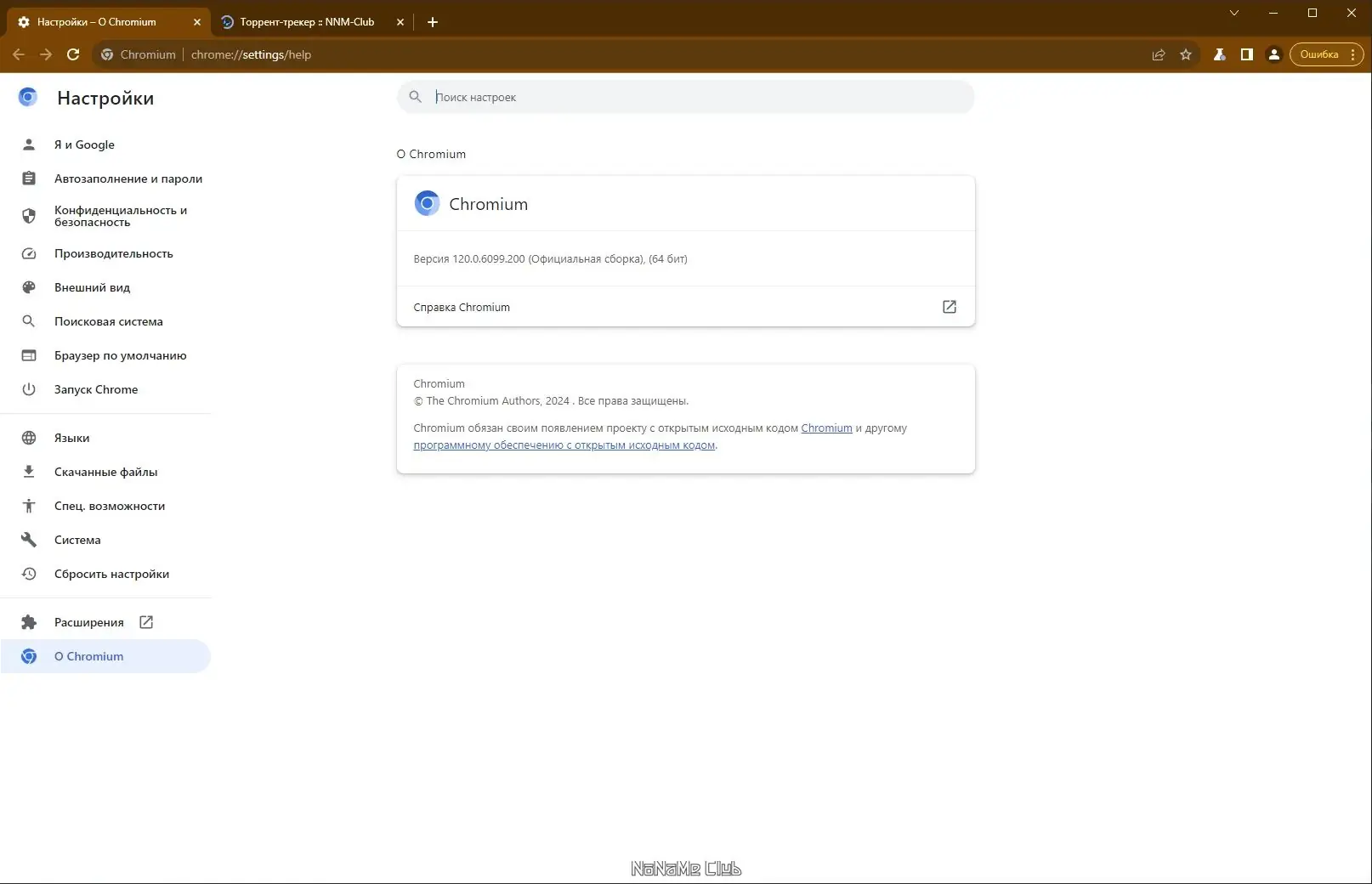
Task: Click external link icon in Справка Chromium row
Action: (950, 307)
